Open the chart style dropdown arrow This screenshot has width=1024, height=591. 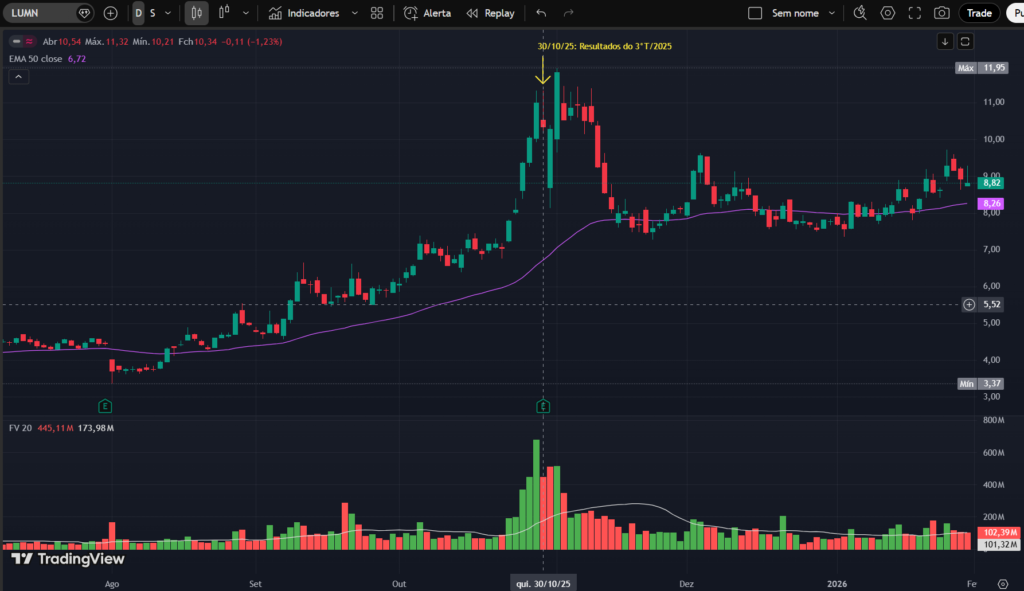point(244,13)
